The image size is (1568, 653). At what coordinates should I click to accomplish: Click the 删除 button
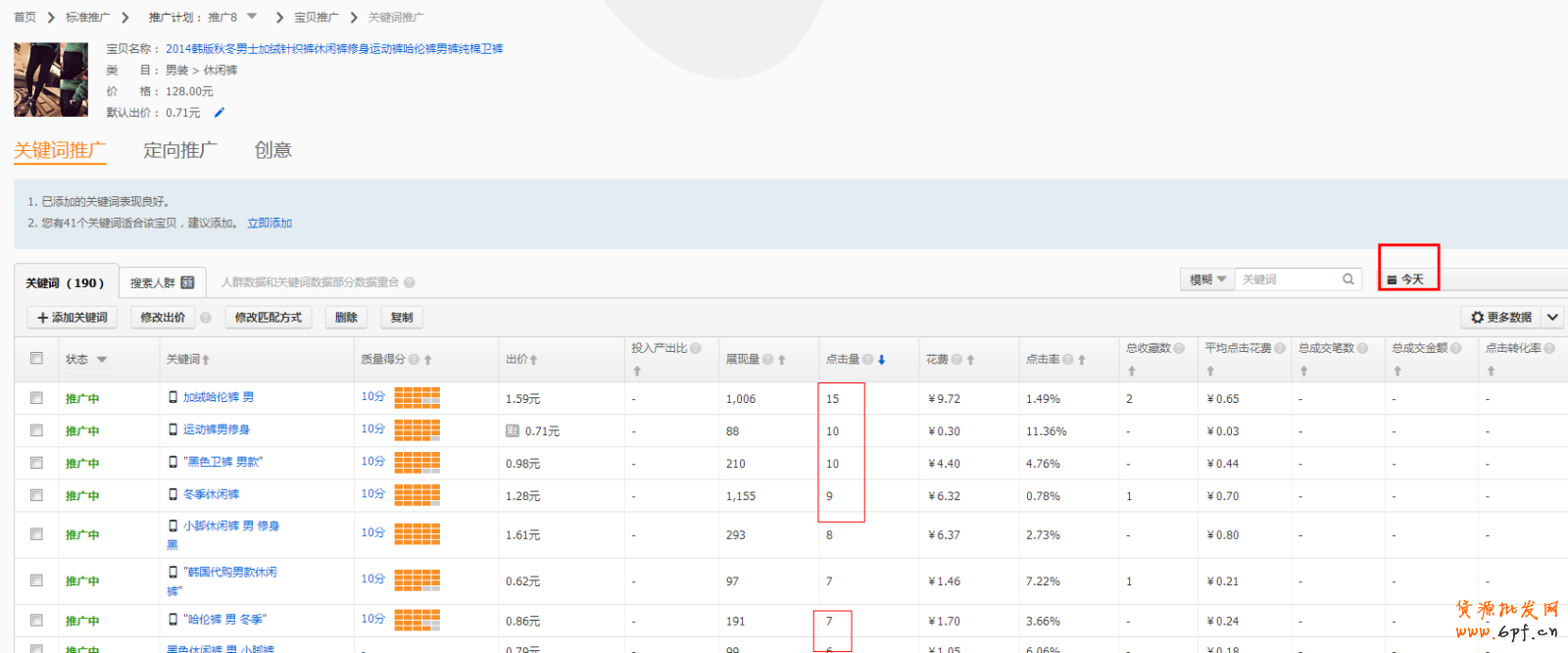(x=346, y=318)
